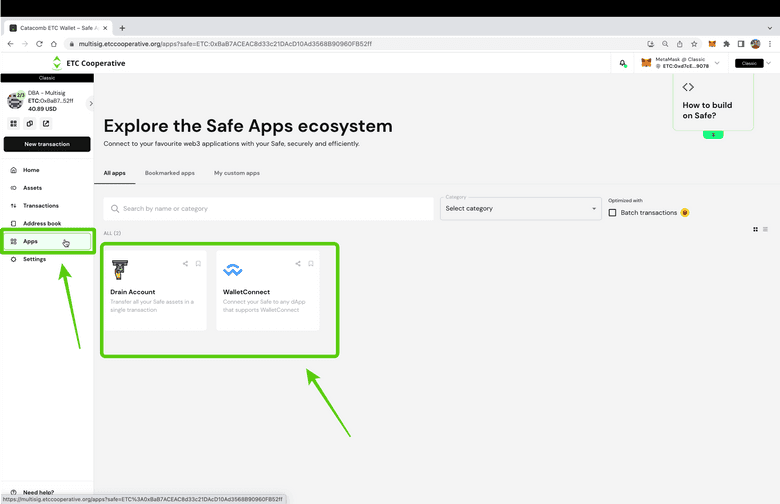This screenshot has width=780, height=504.
Task: Copy the Safe address
Action: point(30,124)
